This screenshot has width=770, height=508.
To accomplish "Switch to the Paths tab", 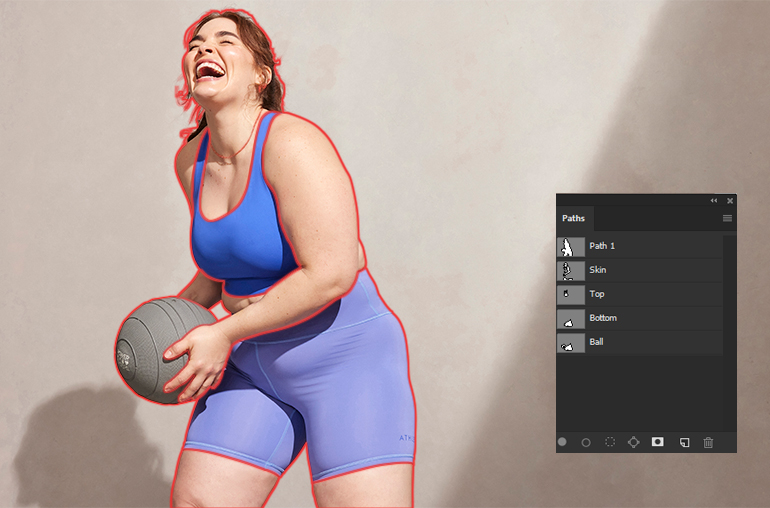I will pyautogui.click(x=574, y=218).
